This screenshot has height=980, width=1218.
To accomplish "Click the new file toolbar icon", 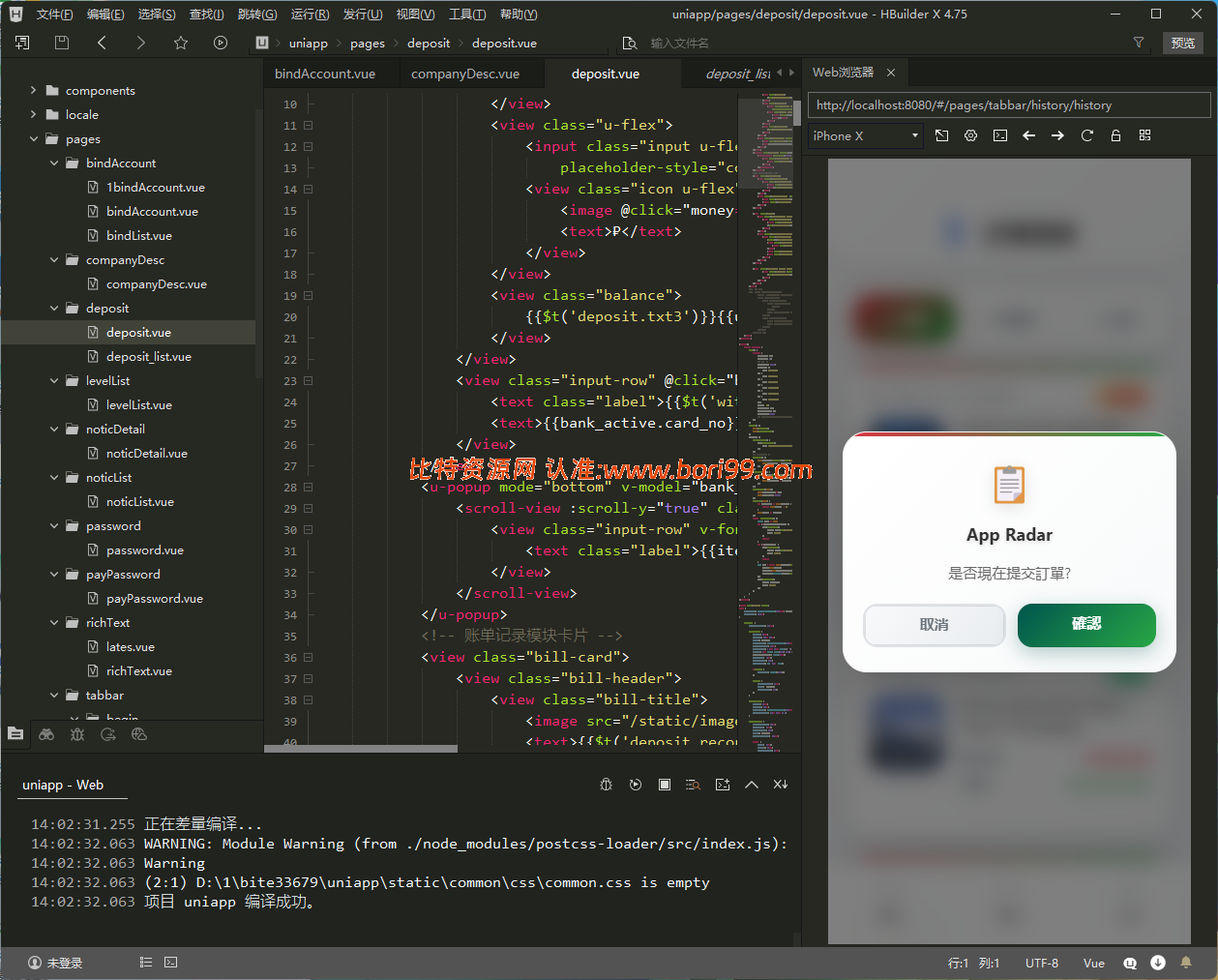I will (22, 43).
